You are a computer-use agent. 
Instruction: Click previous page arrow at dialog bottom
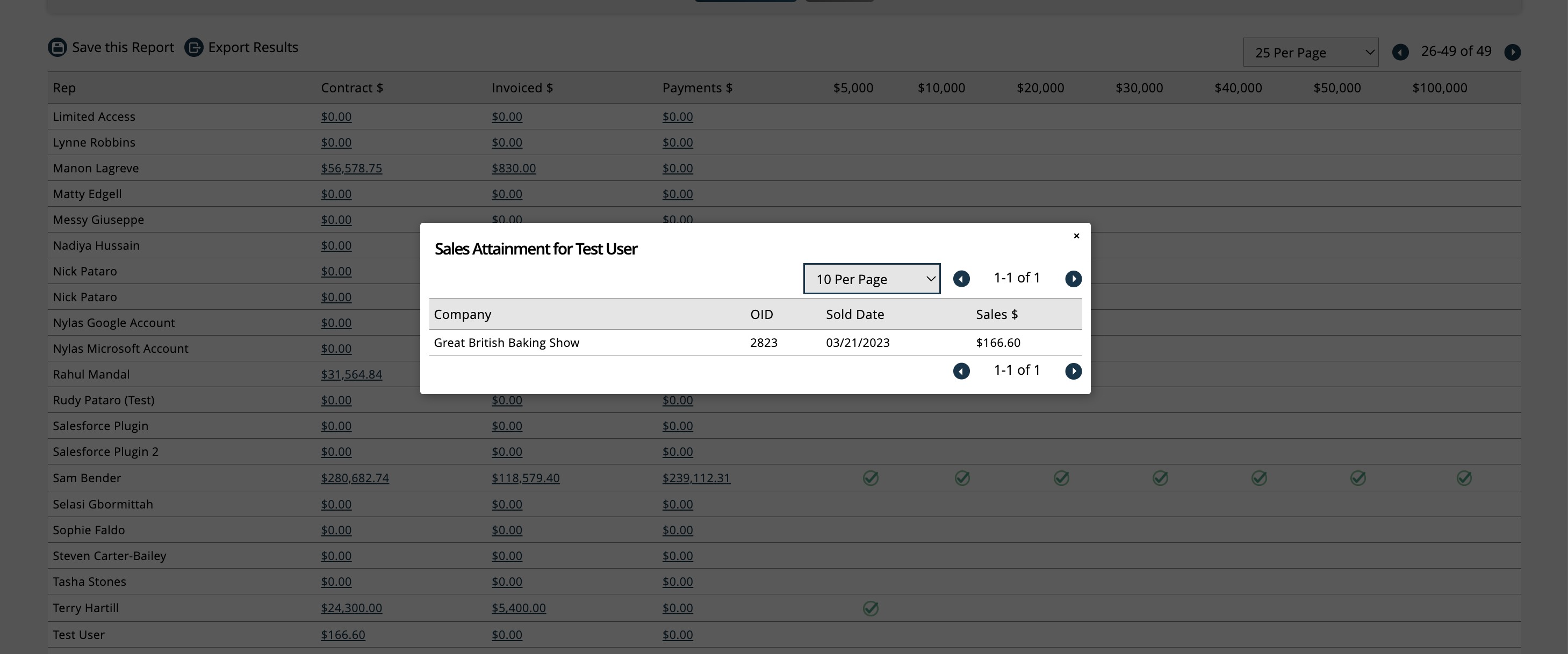961,371
